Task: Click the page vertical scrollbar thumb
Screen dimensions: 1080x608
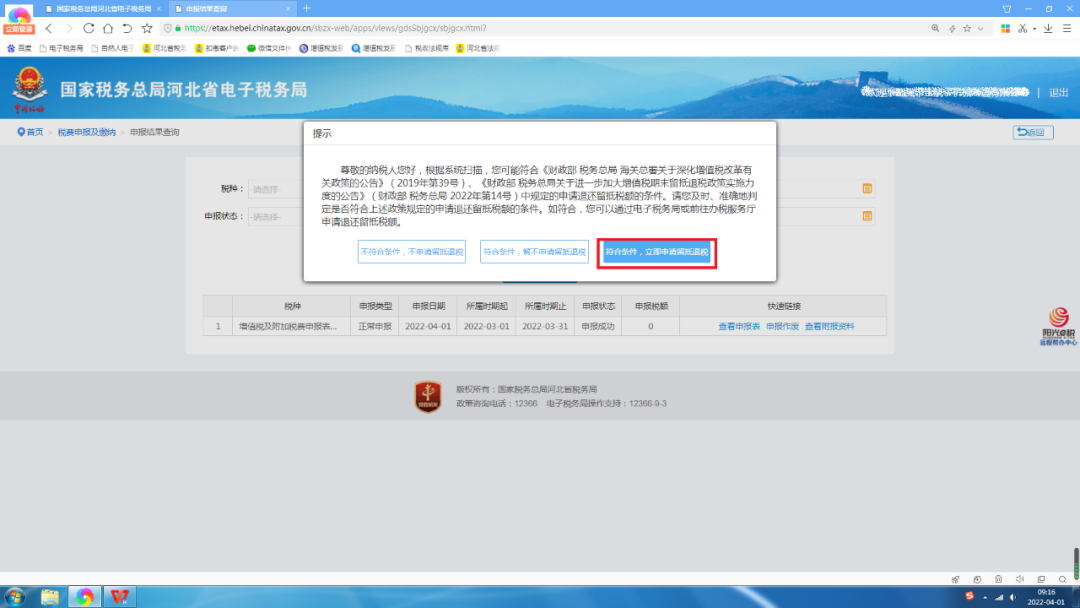Action: (1076, 563)
